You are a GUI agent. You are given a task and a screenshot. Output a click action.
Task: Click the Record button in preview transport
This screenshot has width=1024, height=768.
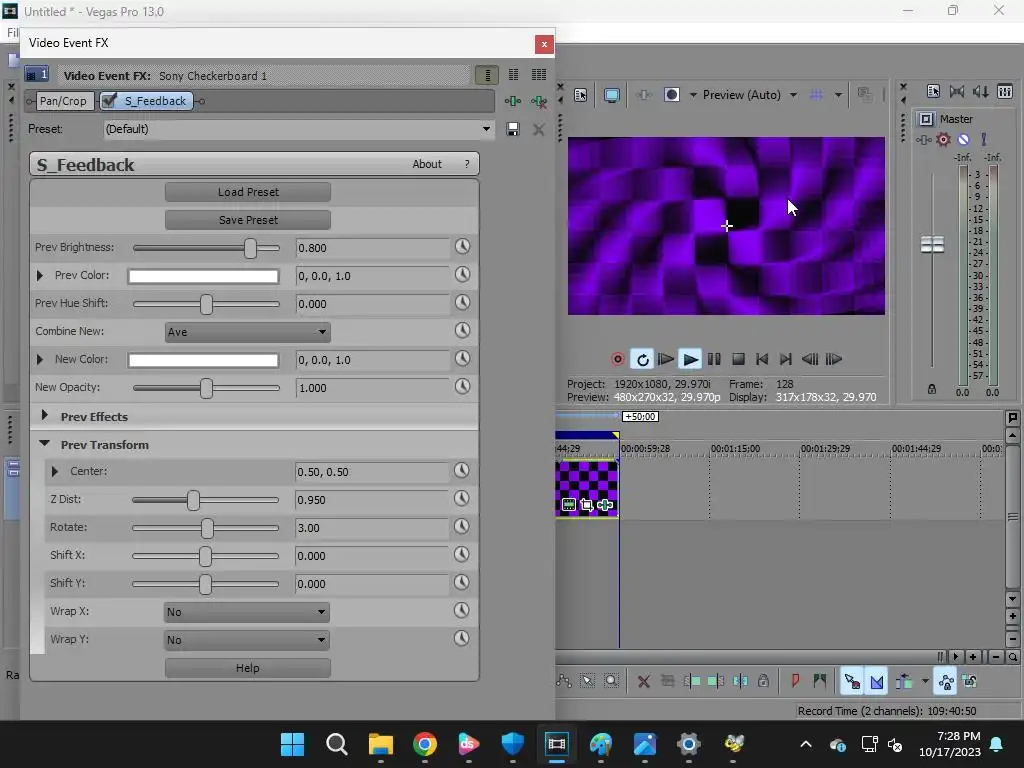click(617, 359)
